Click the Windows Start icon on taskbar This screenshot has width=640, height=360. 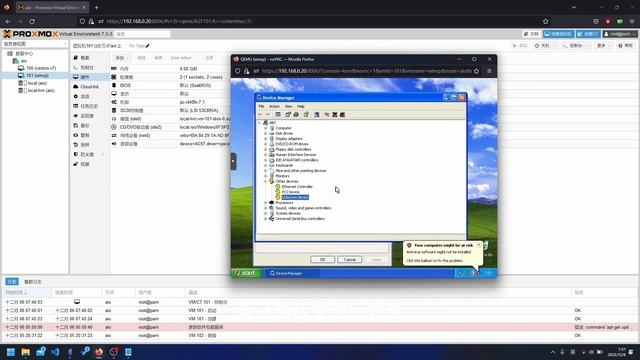coord(11,352)
